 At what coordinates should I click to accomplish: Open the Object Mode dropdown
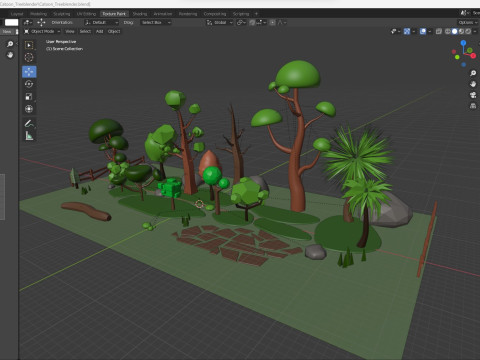pos(42,31)
